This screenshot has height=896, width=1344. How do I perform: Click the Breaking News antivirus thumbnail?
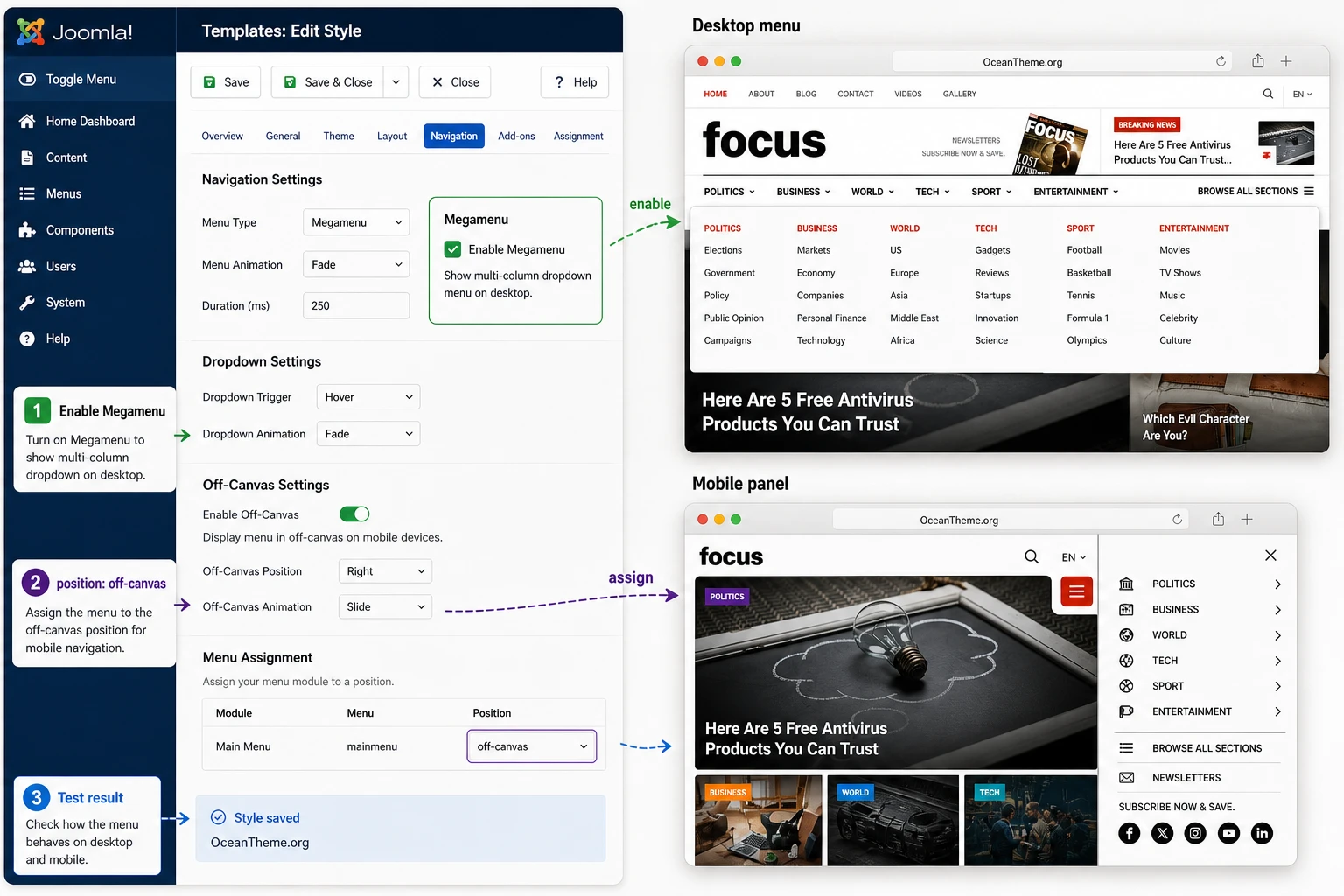tap(1286, 143)
